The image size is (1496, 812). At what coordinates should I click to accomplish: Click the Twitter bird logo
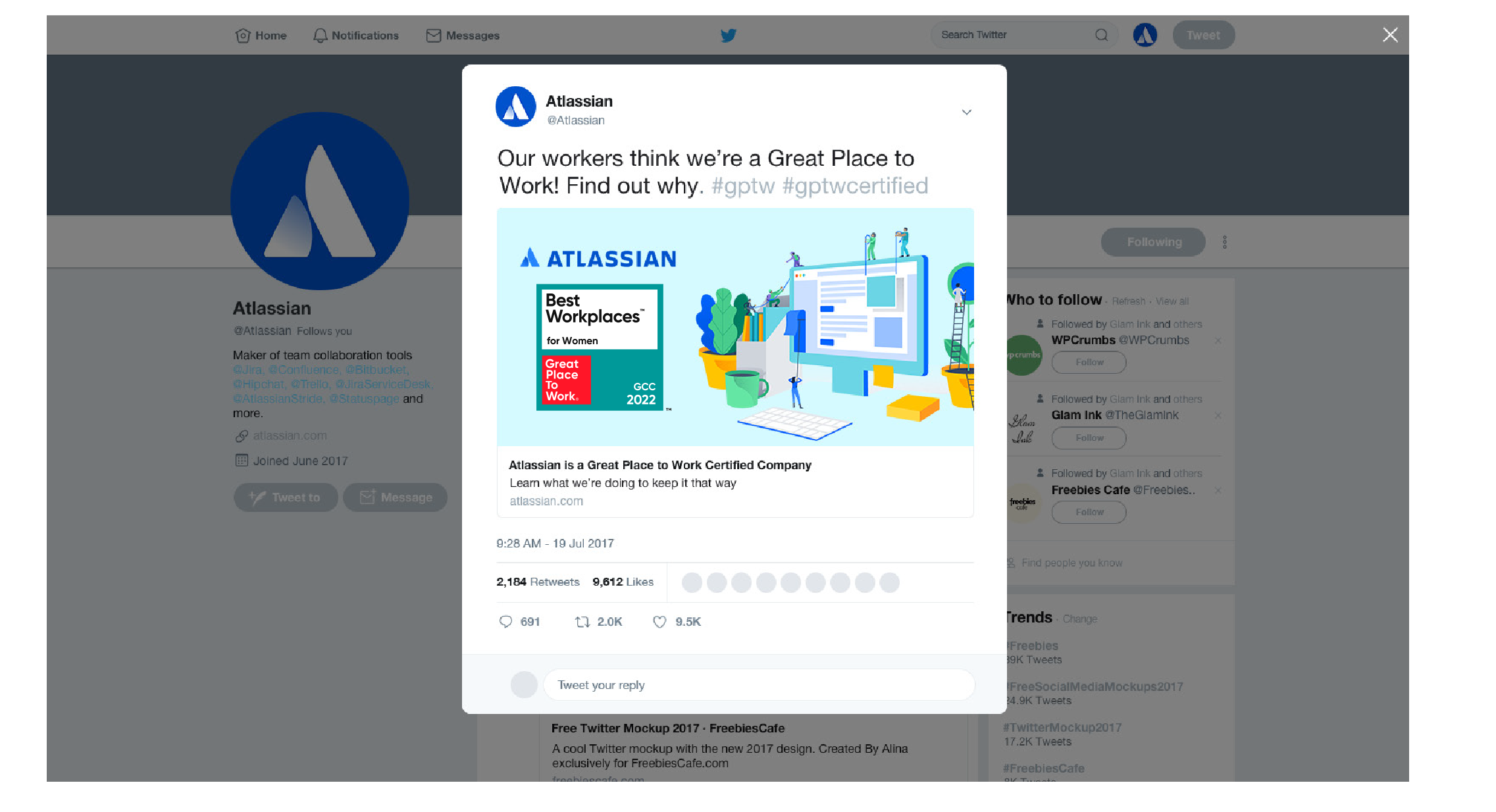coord(728,35)
